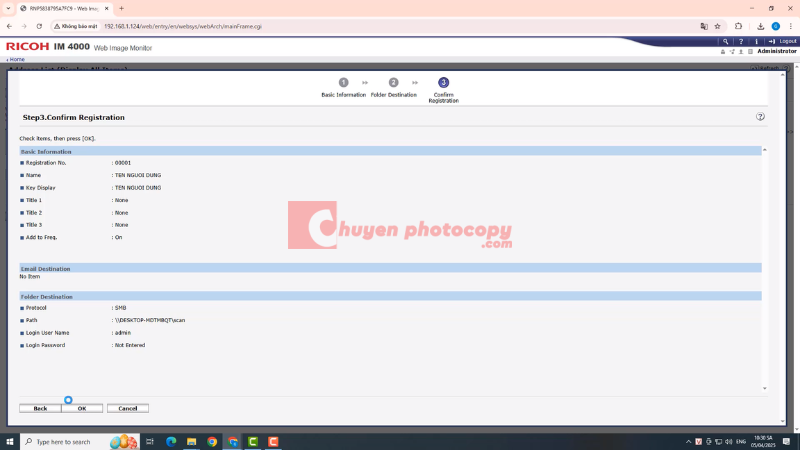Click the Basic Information section header
Image resolution: width=800 pixels, height=450 pixels.
(x=390, y=152)
